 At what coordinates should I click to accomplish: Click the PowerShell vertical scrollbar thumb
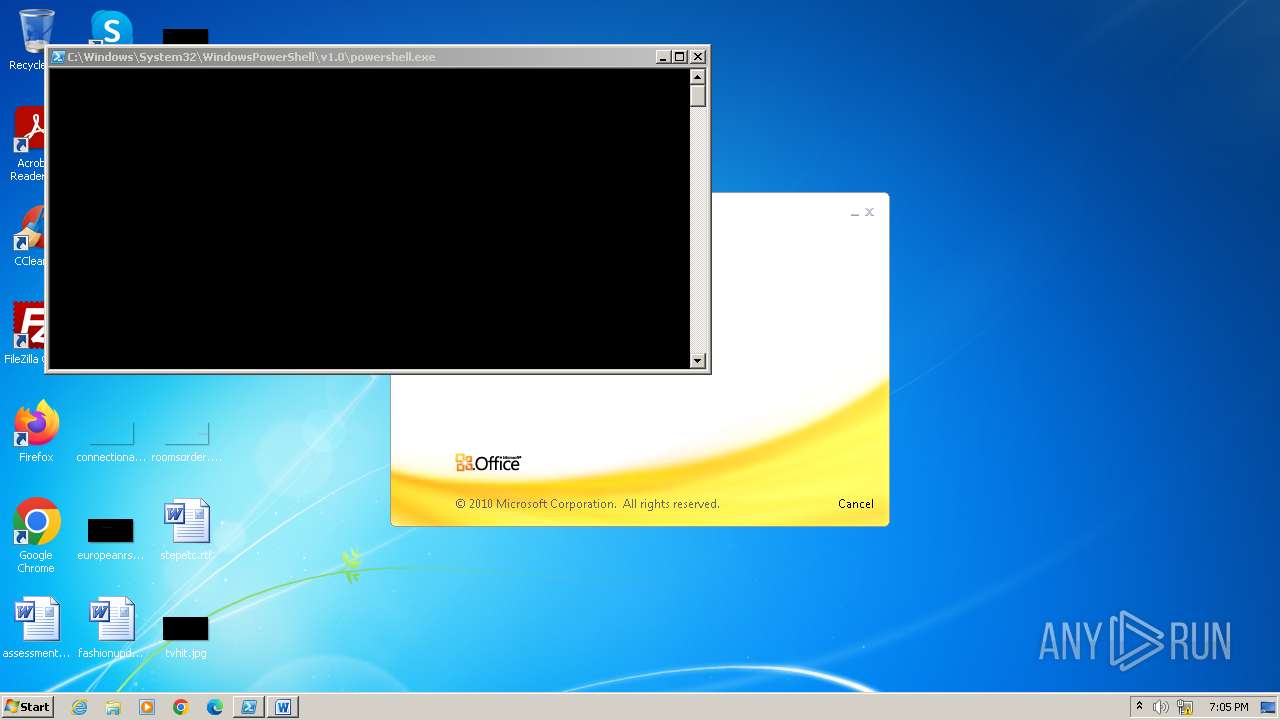[x=698, y=96]
